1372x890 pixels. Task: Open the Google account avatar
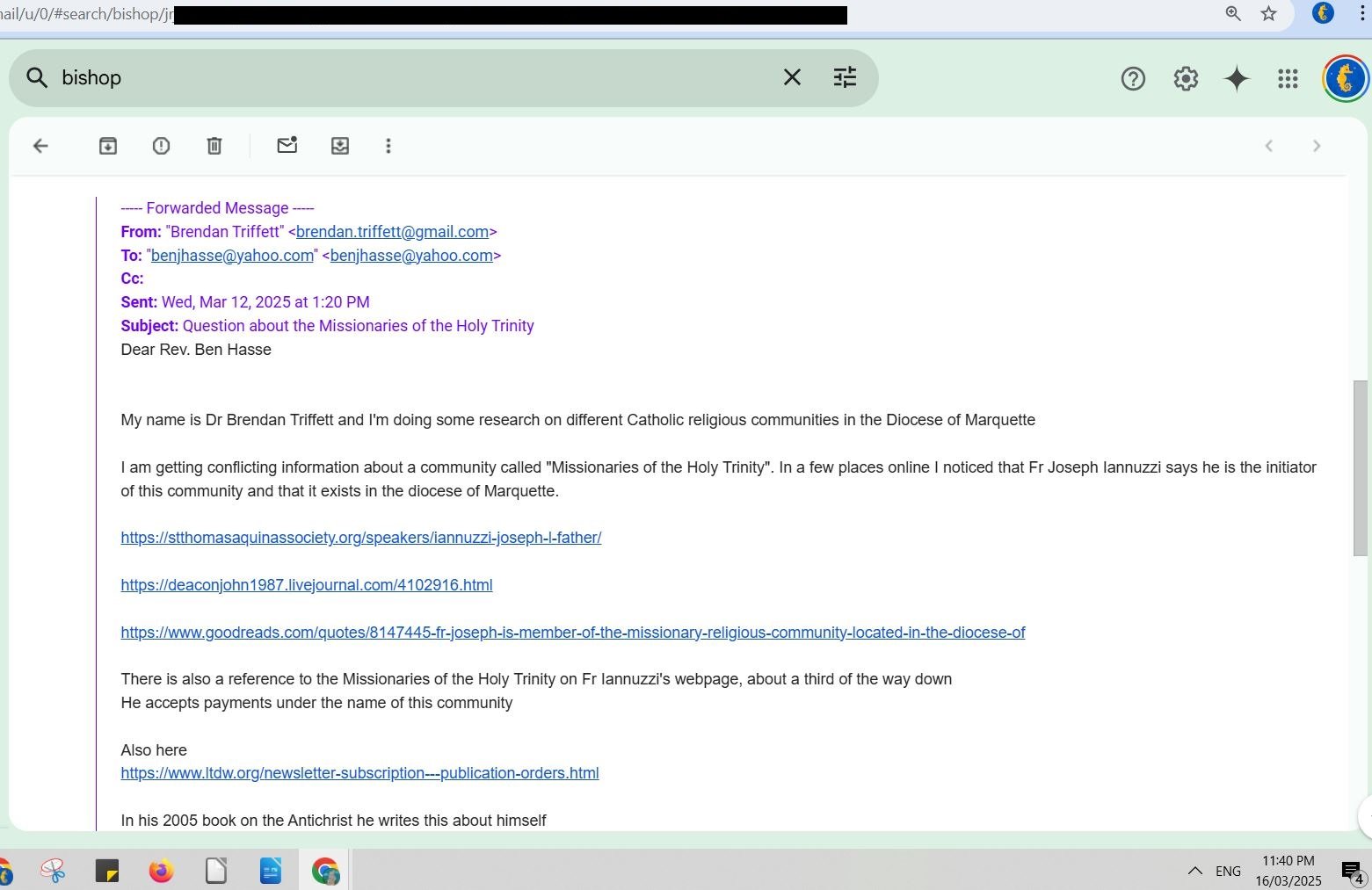(1346, 79)
